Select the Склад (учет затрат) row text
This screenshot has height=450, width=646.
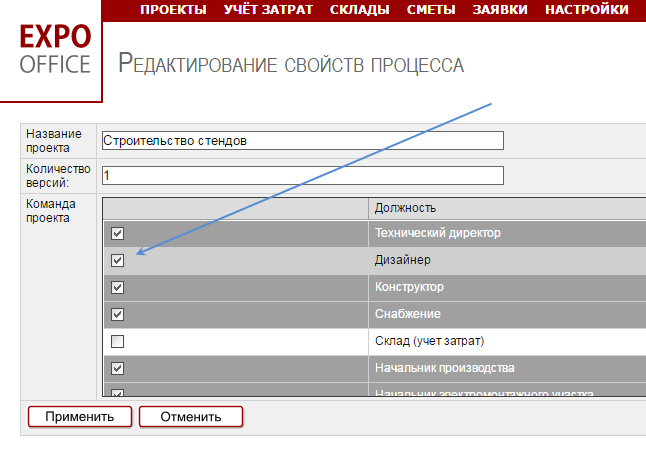pyautogui.click(x=428, y=342)
